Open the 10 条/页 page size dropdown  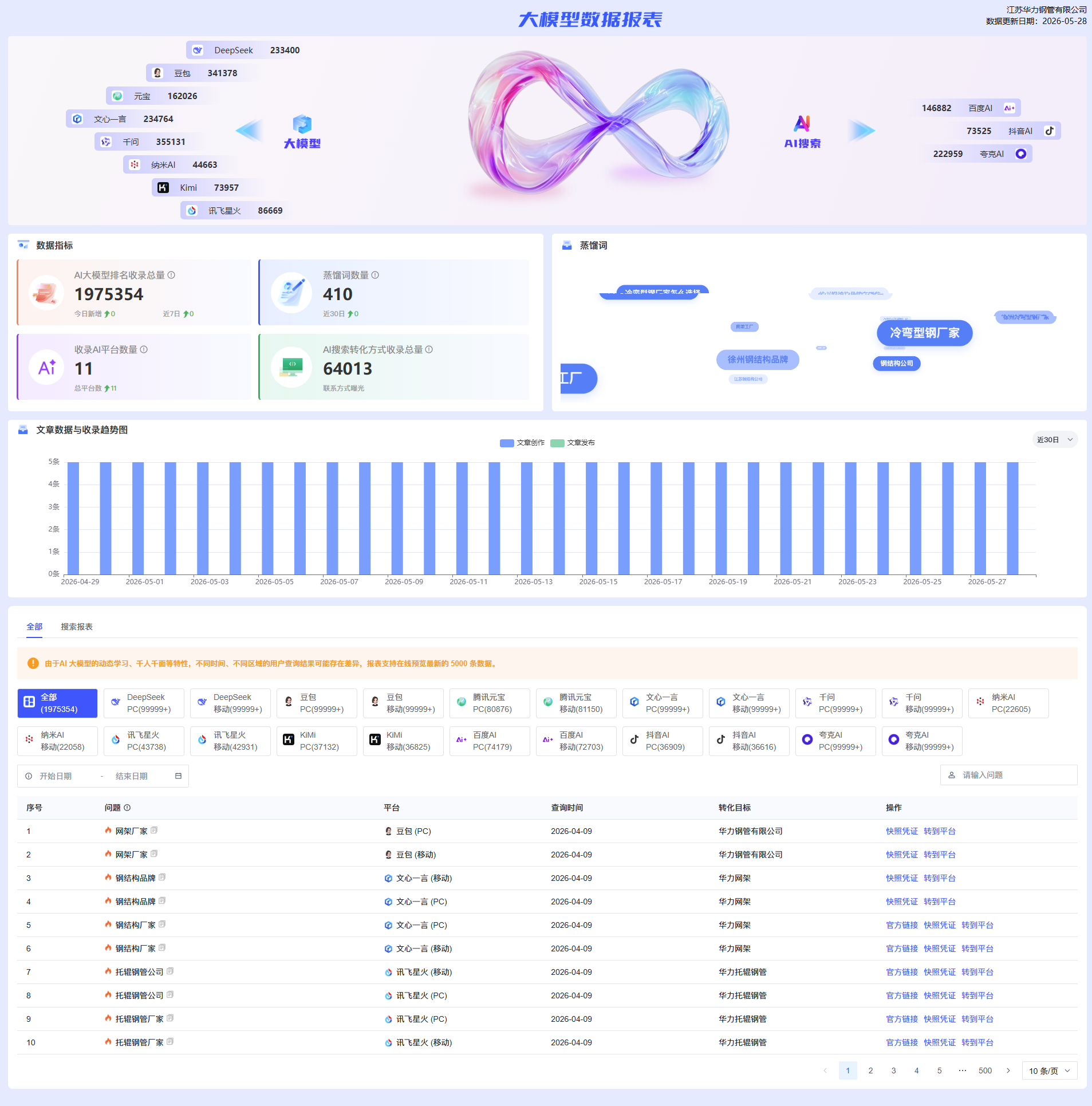1050,1070
